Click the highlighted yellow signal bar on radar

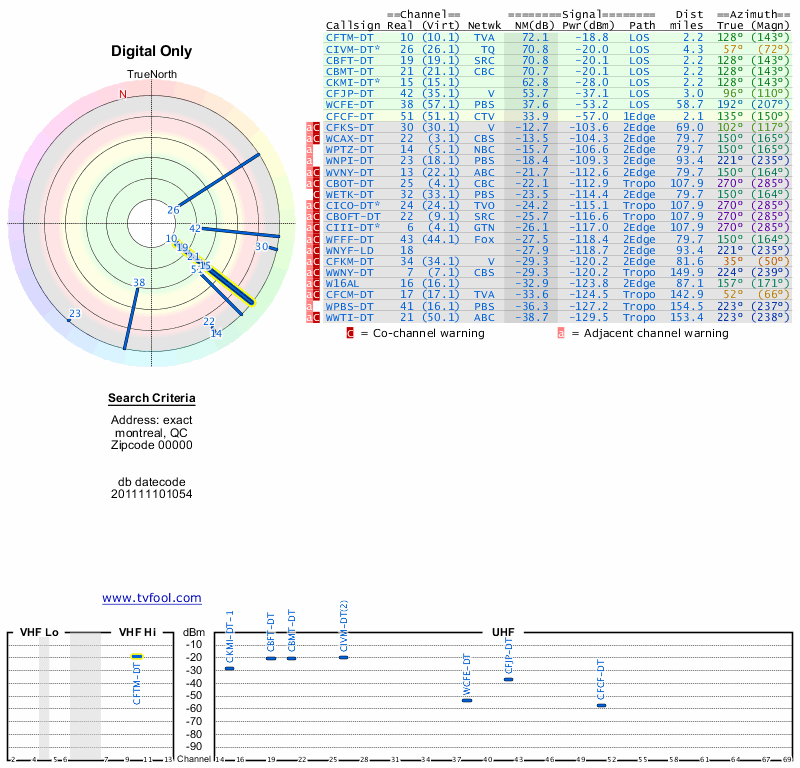pos(231,285)
